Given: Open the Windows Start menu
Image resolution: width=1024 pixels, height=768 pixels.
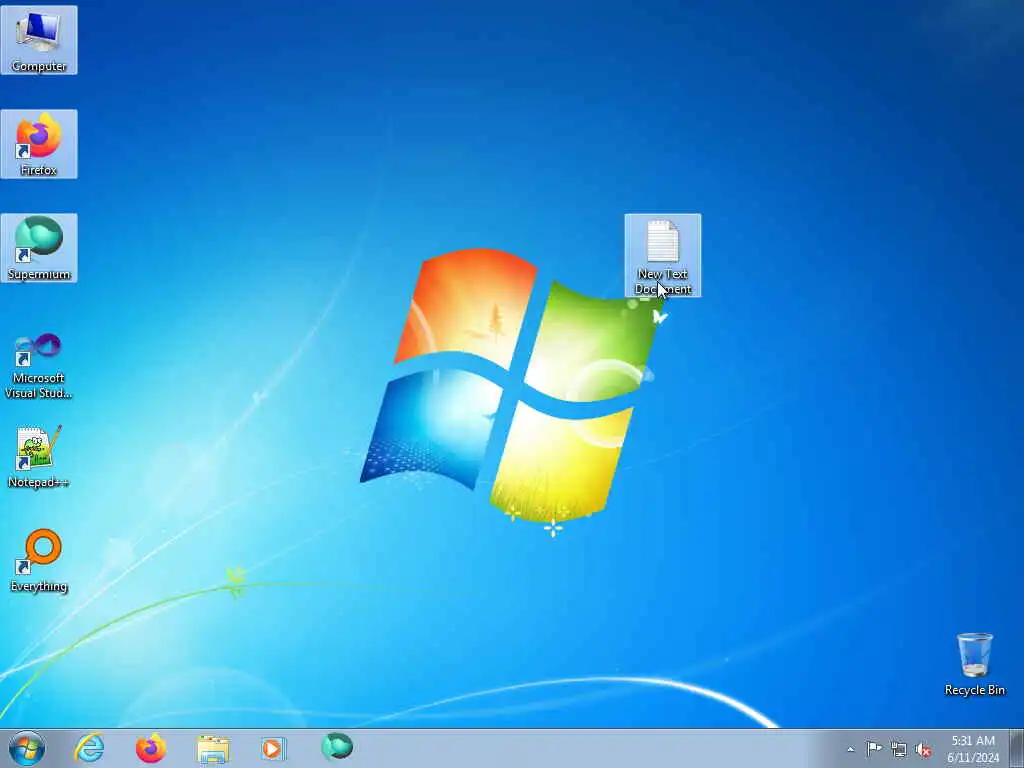Looking at the screenshot, I should point(27,748).
